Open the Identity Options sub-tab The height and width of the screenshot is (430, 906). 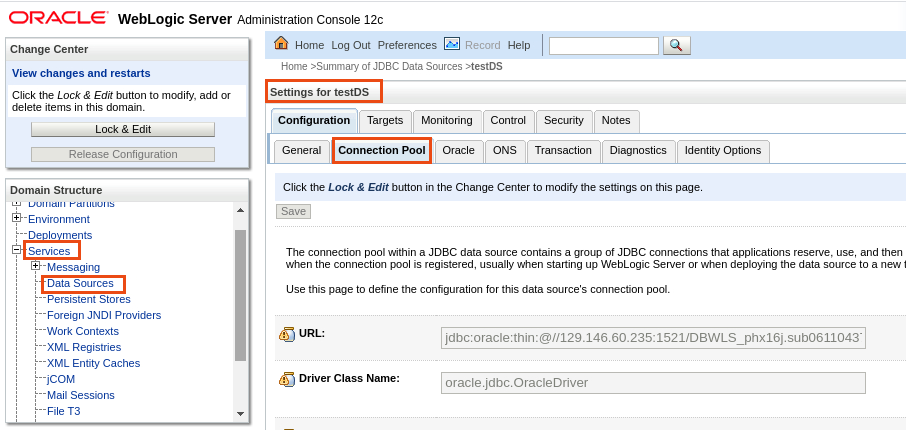pos(723,151)
